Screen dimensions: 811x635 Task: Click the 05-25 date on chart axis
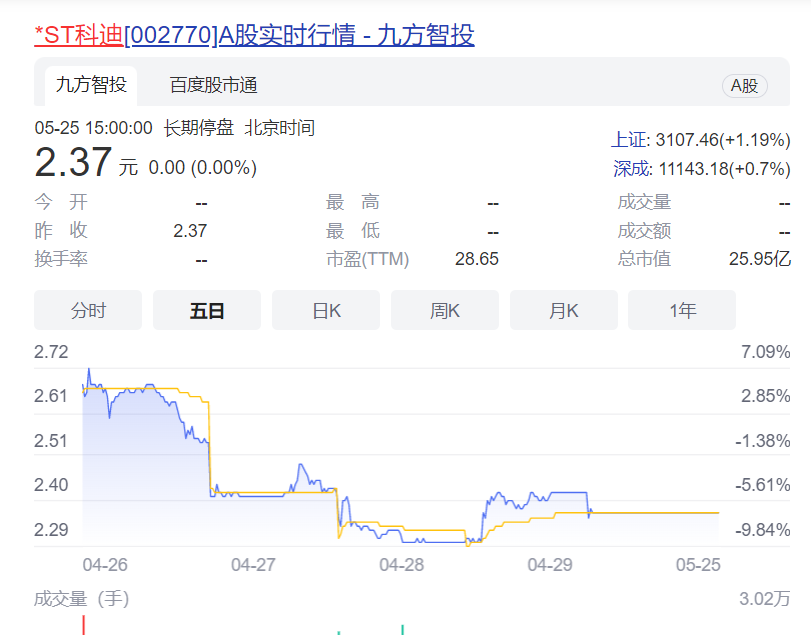coord(697,565)
